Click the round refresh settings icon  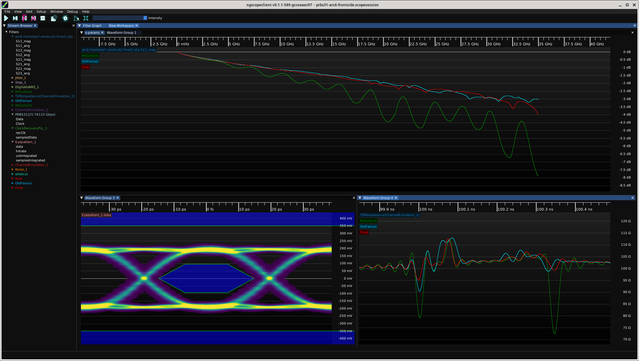(x=65, y=18)
